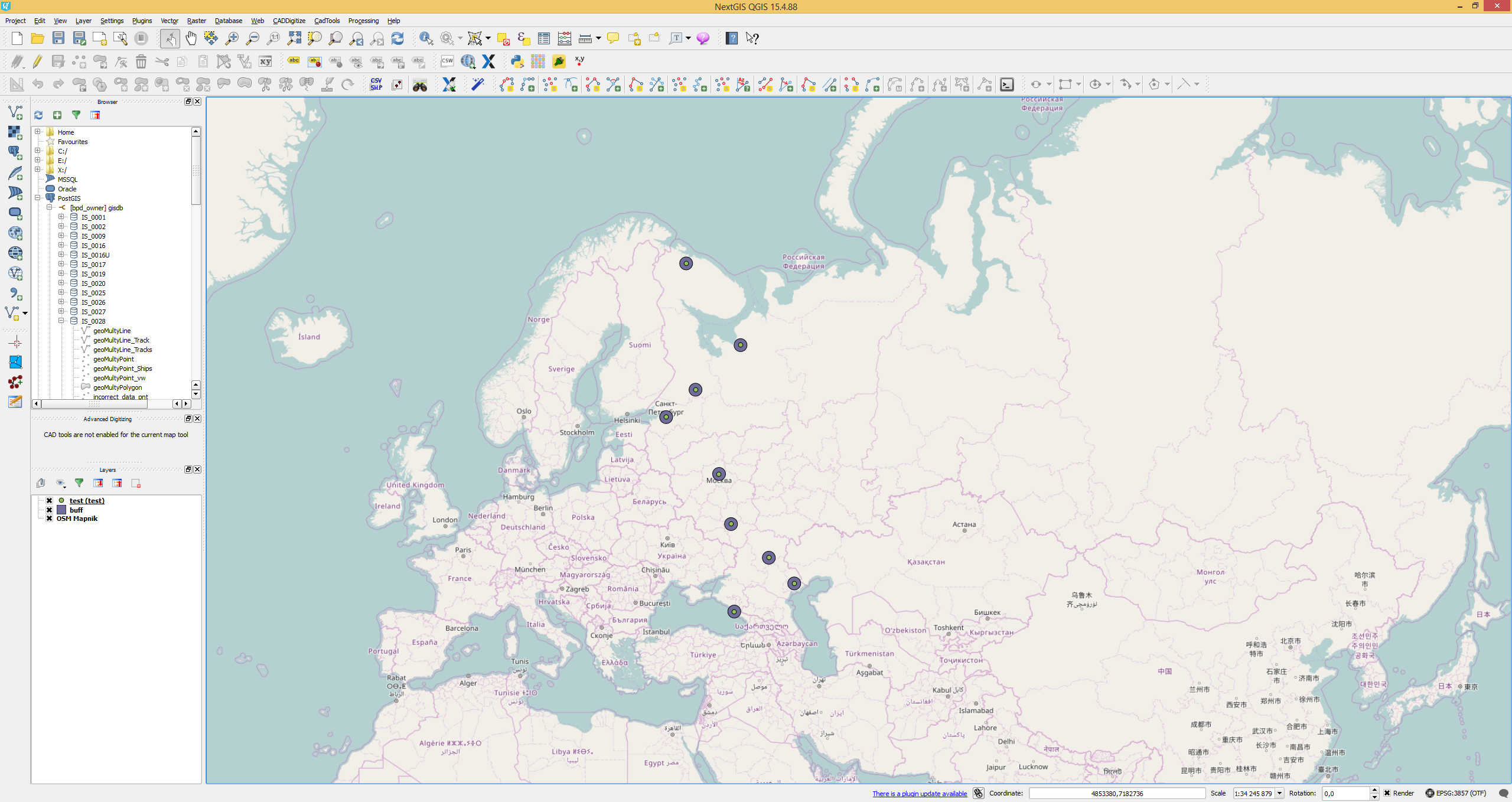
Task: Click the pink What's This help bubble icon
Action: (702, 38)
